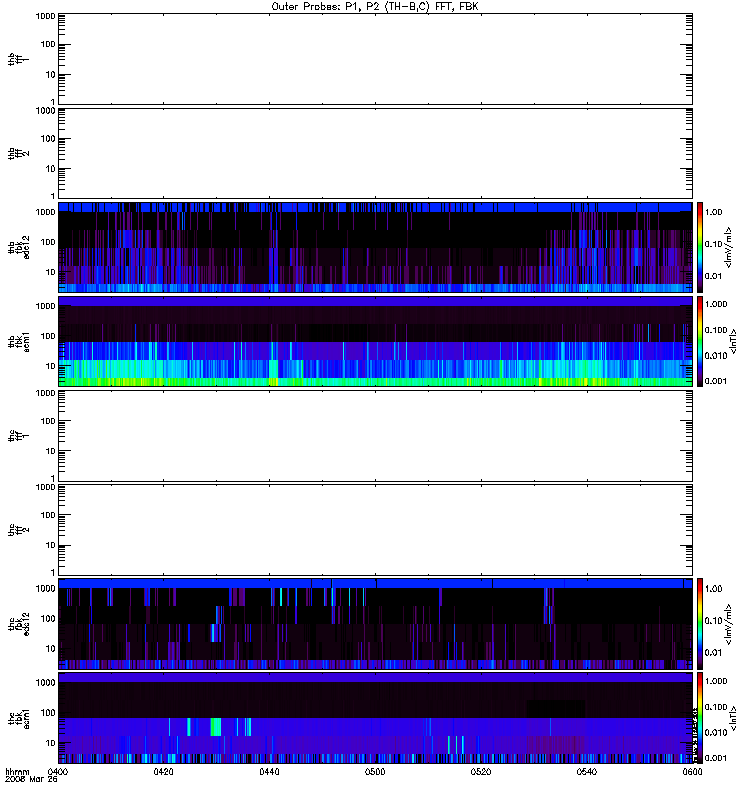The image size is (750, 800).
Task: Click the 'thb fbk scm1' y-axis title
Action: pos(18,341)
